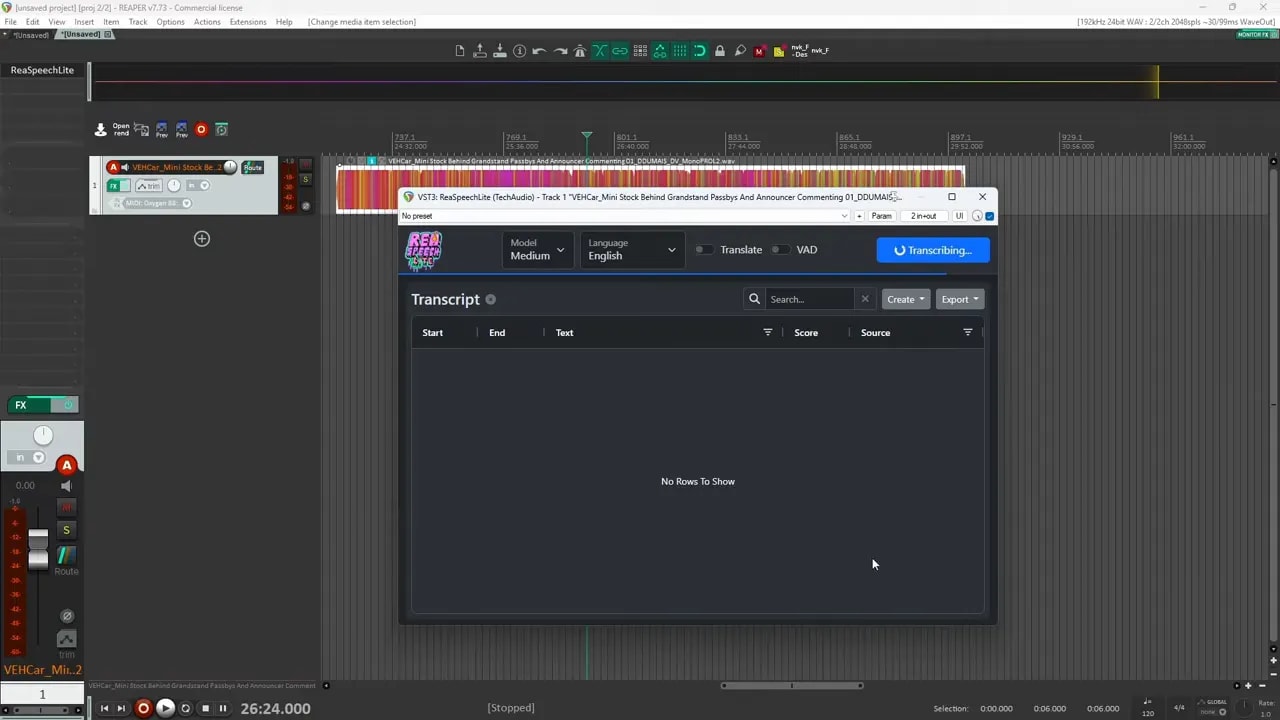Viewport: 1280px width, 720px height.
Task: Click the import download icon above track
Action: [x=101, y=129]
